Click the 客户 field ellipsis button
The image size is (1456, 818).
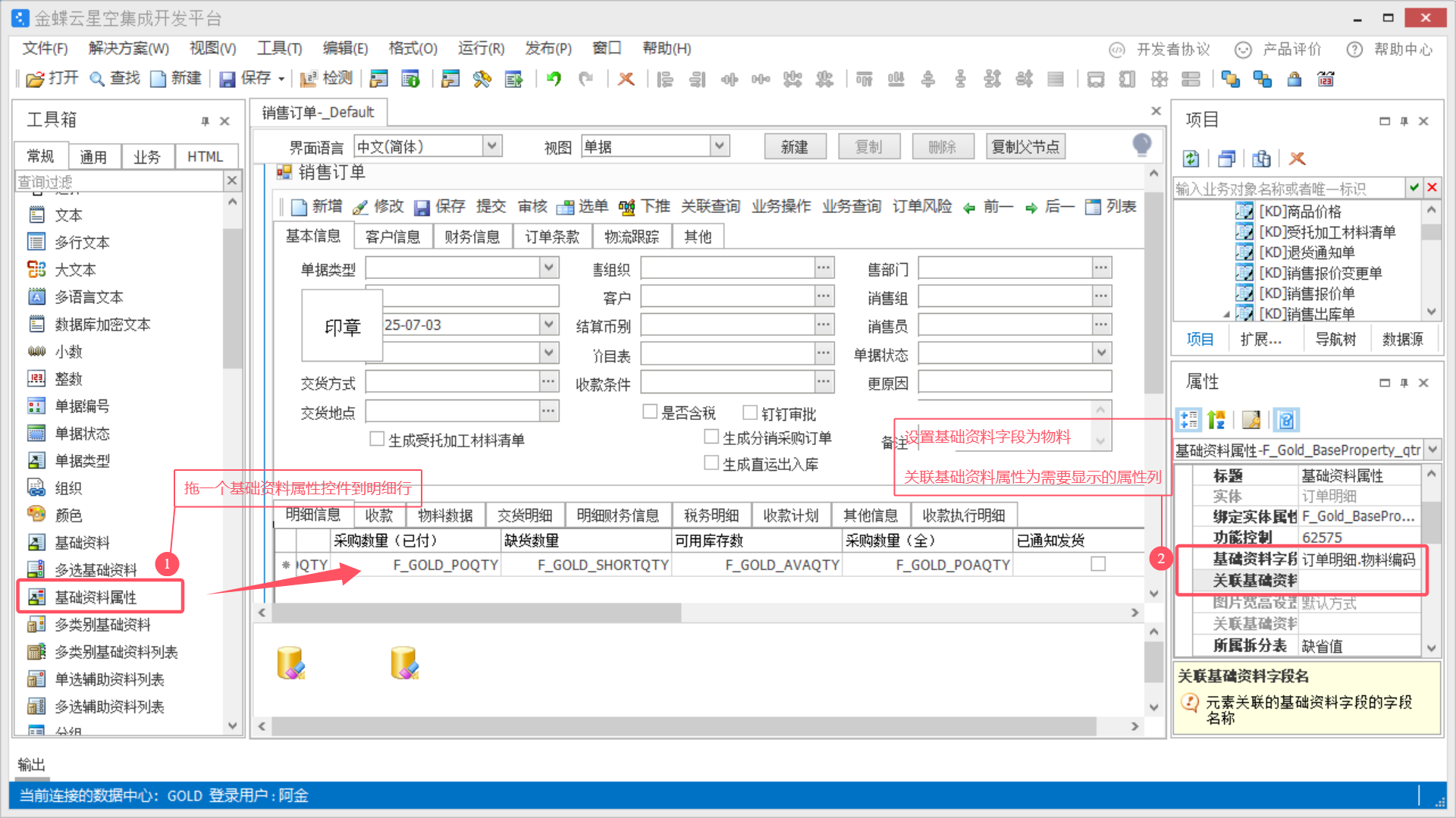[824, 296]
